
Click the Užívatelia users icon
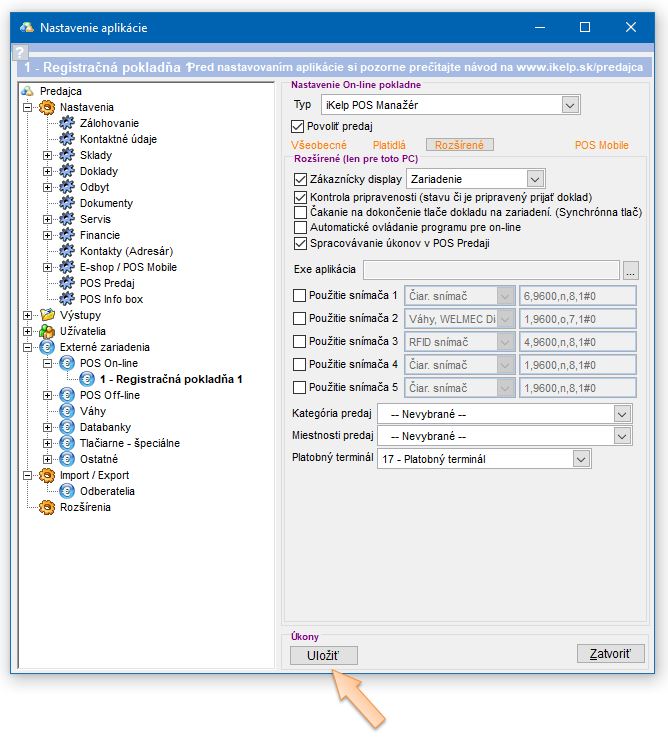(x=46, y=331)
